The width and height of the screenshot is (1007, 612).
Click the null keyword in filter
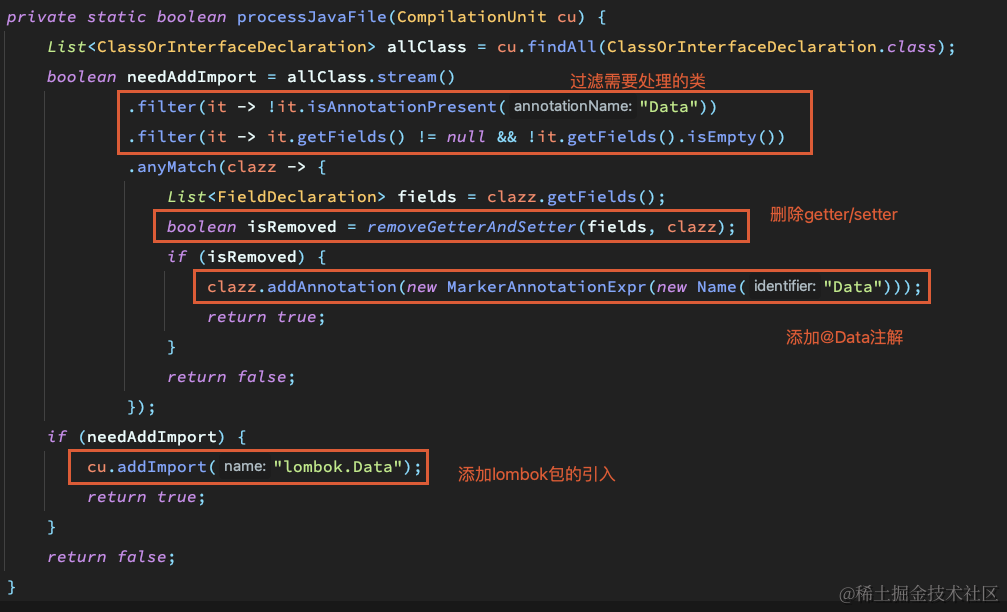466,137
